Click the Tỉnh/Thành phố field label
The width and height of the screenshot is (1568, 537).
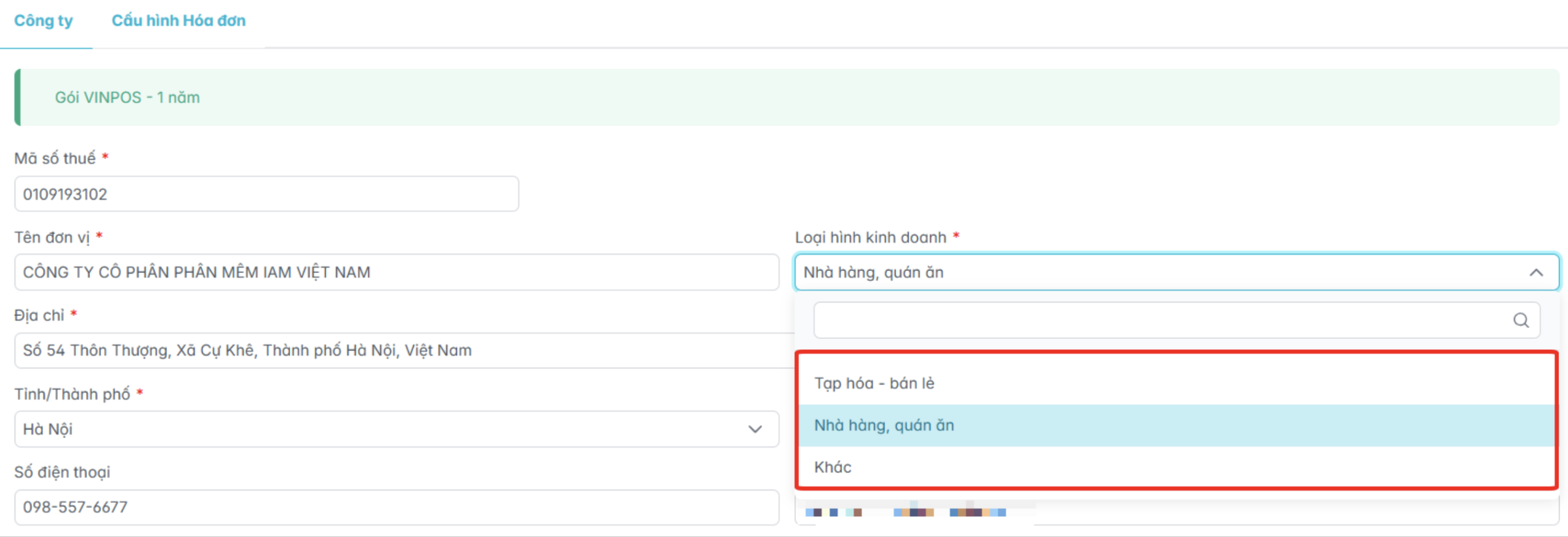tap(72, 394)
